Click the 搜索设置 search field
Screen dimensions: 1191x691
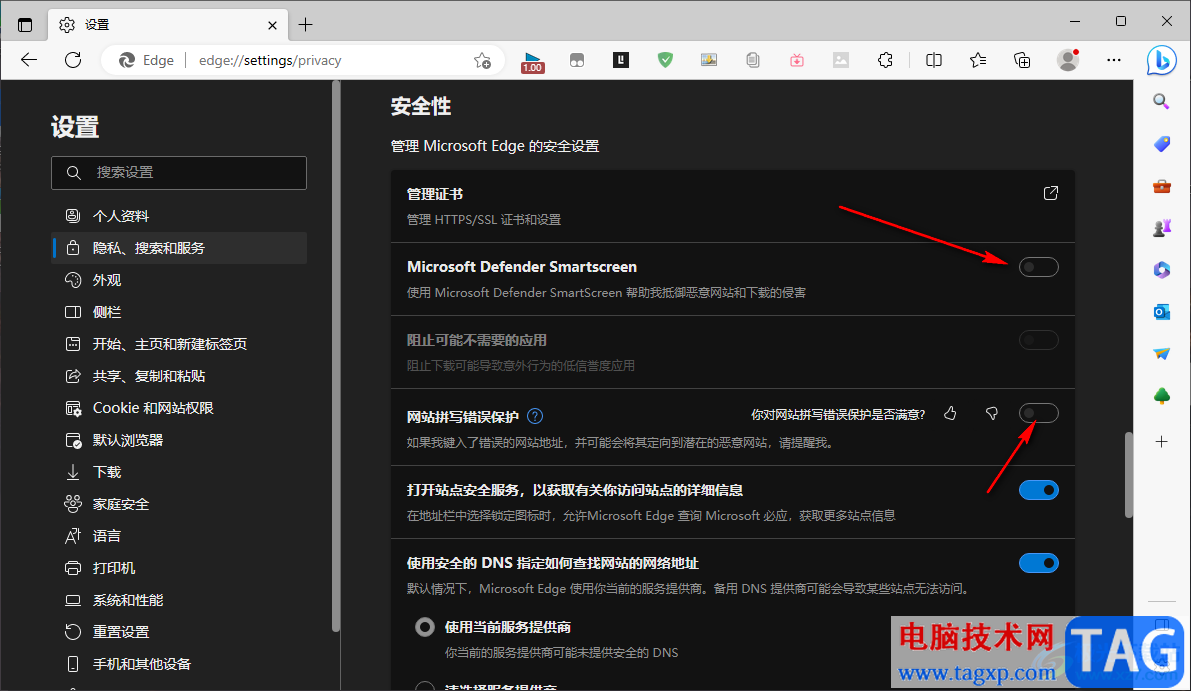coord(179,173)
